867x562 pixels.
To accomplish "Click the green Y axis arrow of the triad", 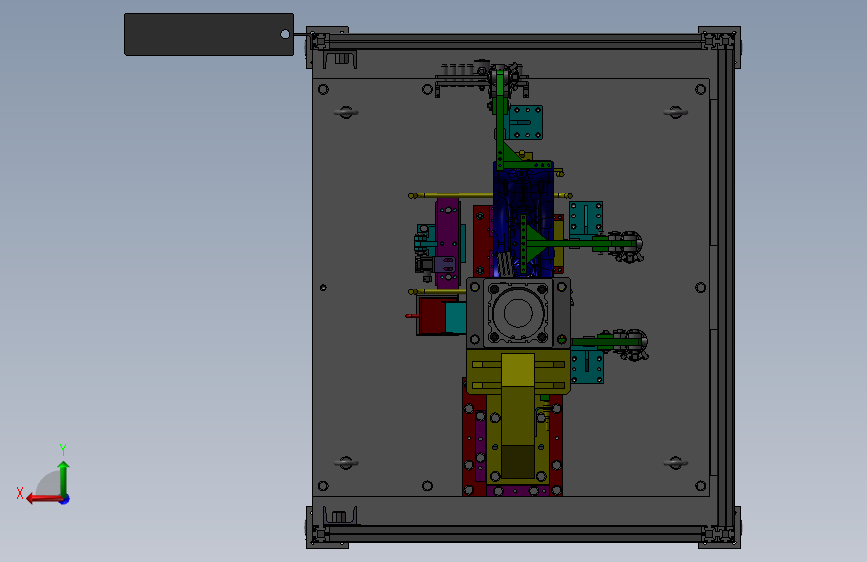I will [64, 478].
